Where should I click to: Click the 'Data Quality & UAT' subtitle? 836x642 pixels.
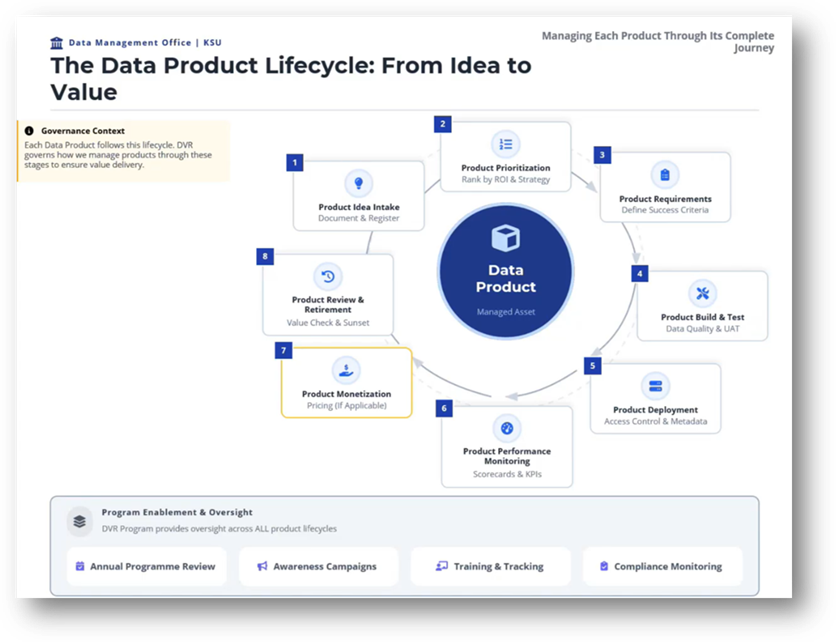[x=703, y=328]
